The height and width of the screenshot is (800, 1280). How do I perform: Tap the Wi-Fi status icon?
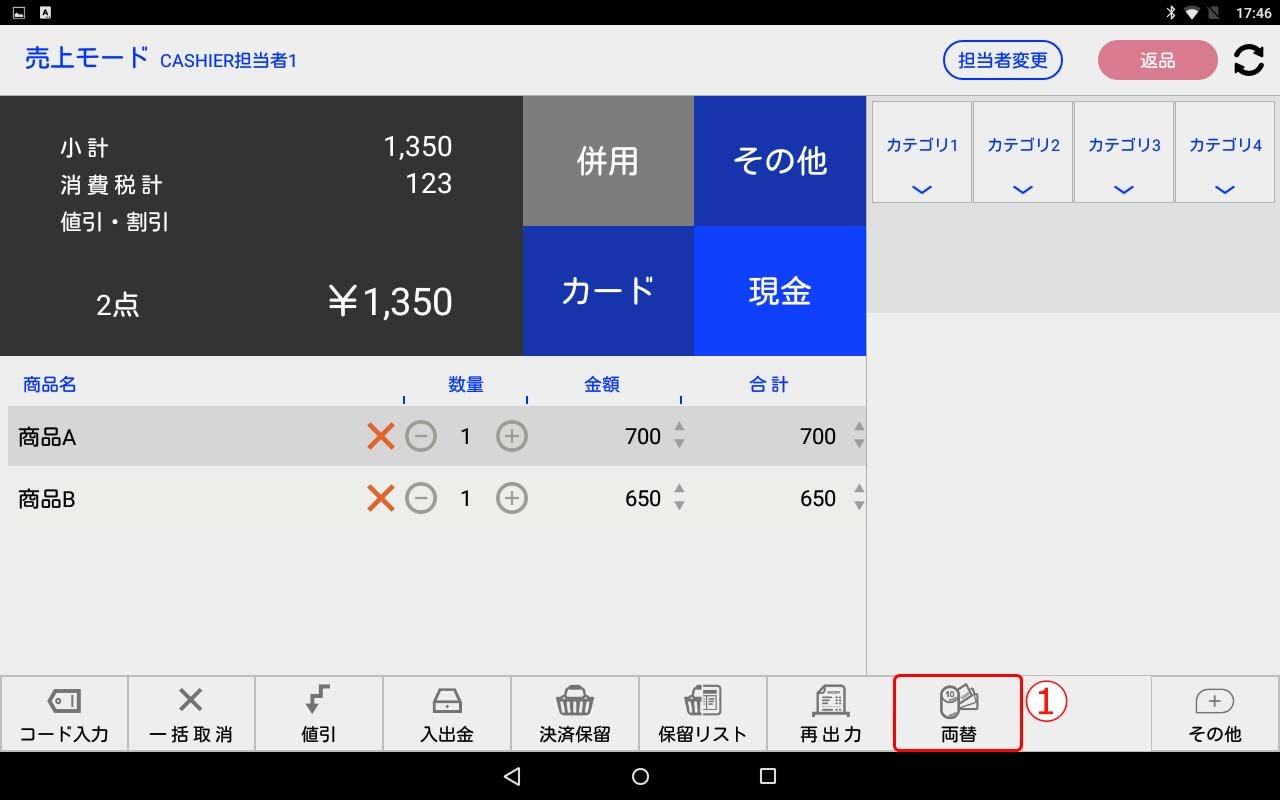(1192, 13)
